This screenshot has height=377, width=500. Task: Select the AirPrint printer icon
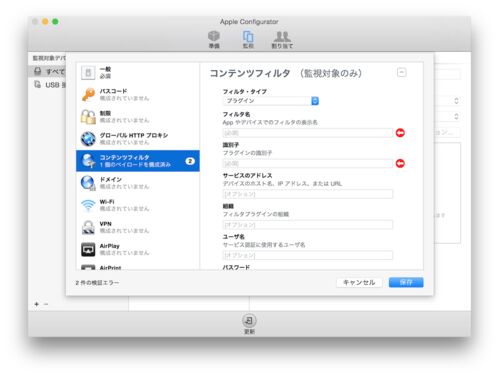click(88, 267)
